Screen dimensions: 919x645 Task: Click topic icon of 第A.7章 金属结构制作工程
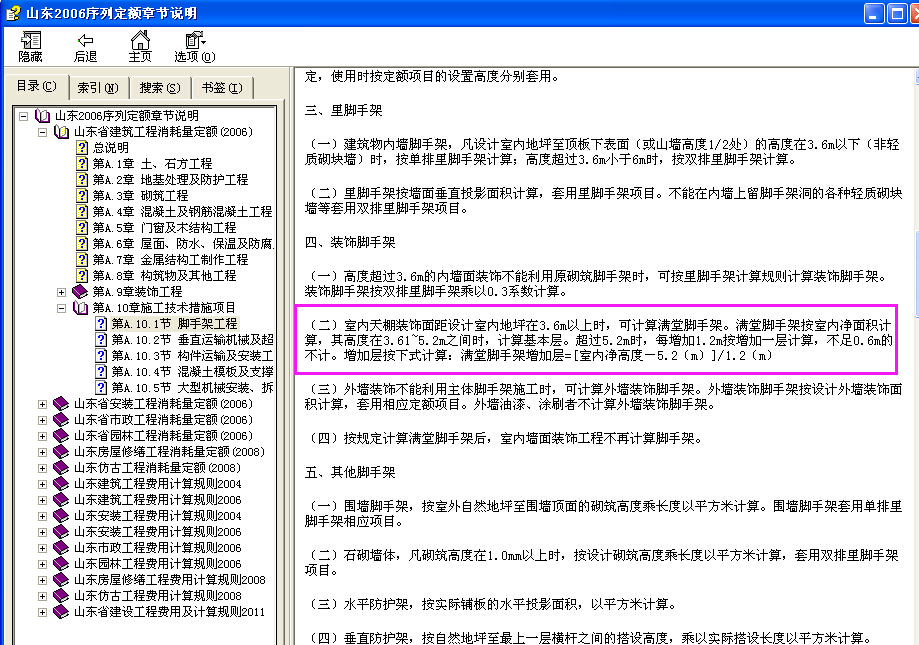click(x=83, y=260)
